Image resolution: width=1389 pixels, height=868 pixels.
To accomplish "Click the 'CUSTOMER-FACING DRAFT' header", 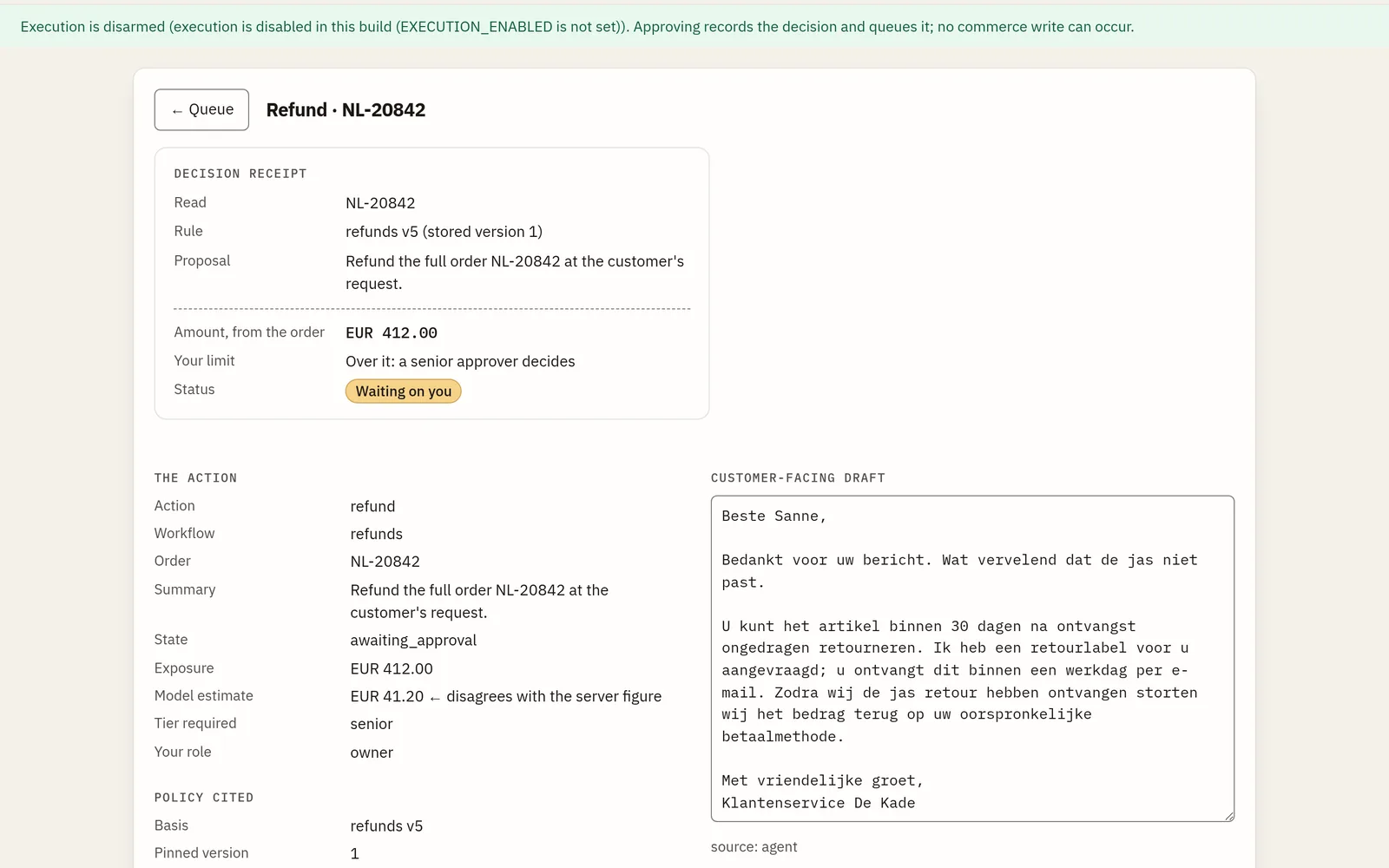I will click(x=798, y=478).
